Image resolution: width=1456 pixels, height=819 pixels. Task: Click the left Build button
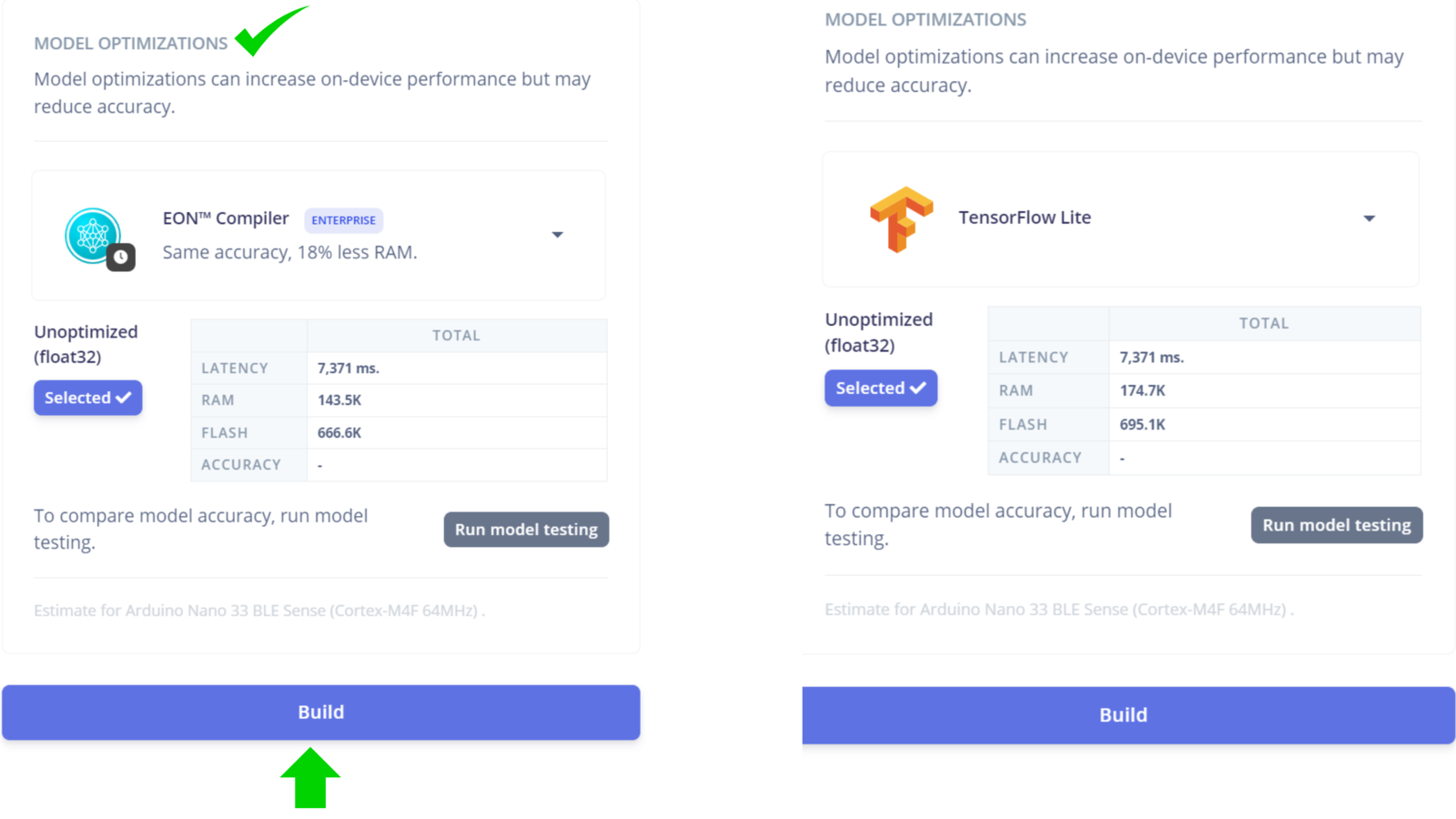pos(321,713)
